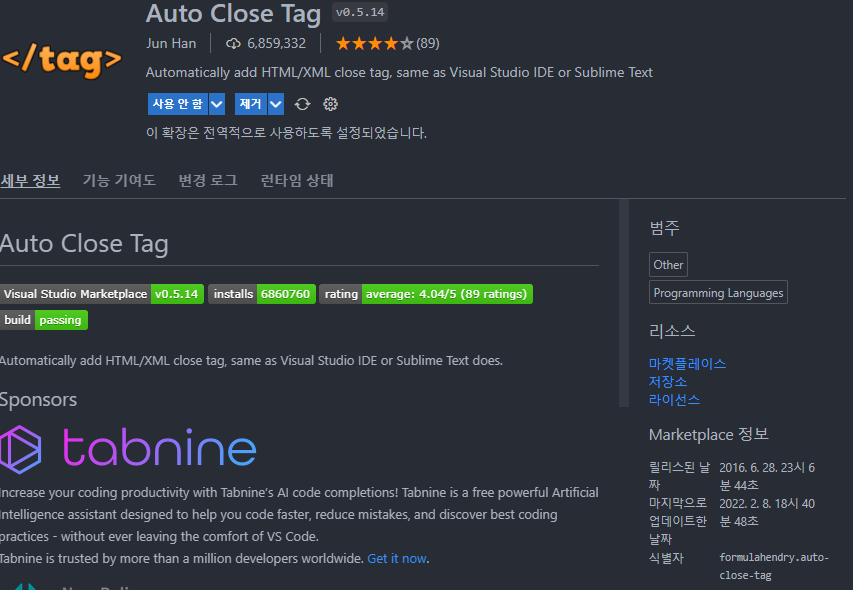Click the sync ignore circular arrows icon
This screenshot has height=590, width=853.
pyautogui.click(x=302, y=104)
